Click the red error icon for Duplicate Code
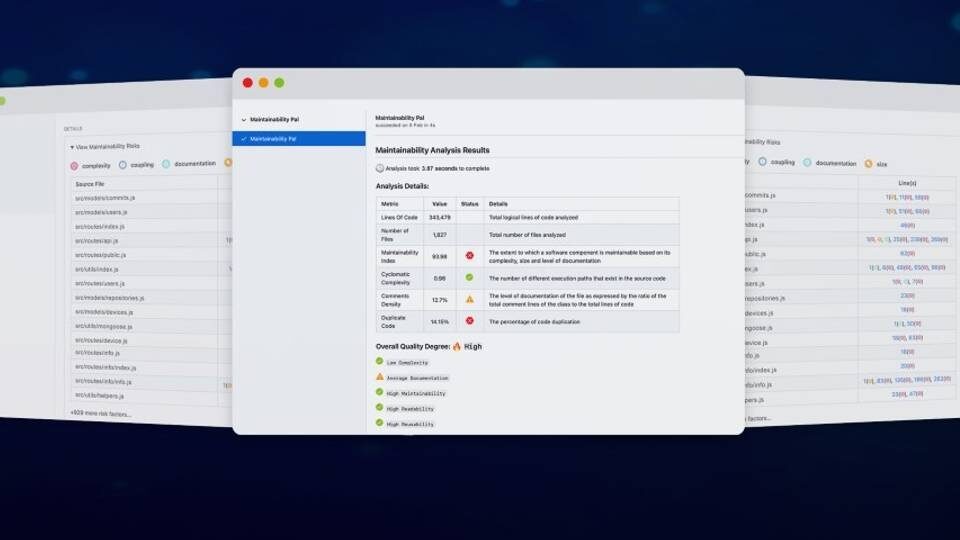Screen dimensions: 960x540 pos(469,321)
